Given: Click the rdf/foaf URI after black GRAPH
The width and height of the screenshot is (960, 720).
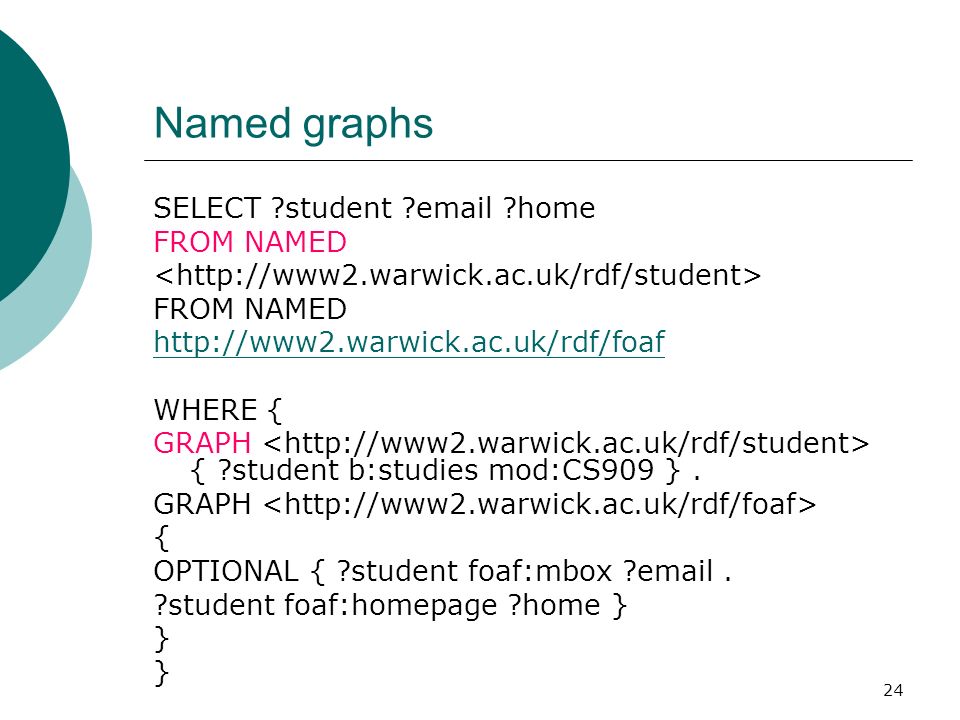Looking at the screenshot, I should pyautogui.click(x=540, y=504).
